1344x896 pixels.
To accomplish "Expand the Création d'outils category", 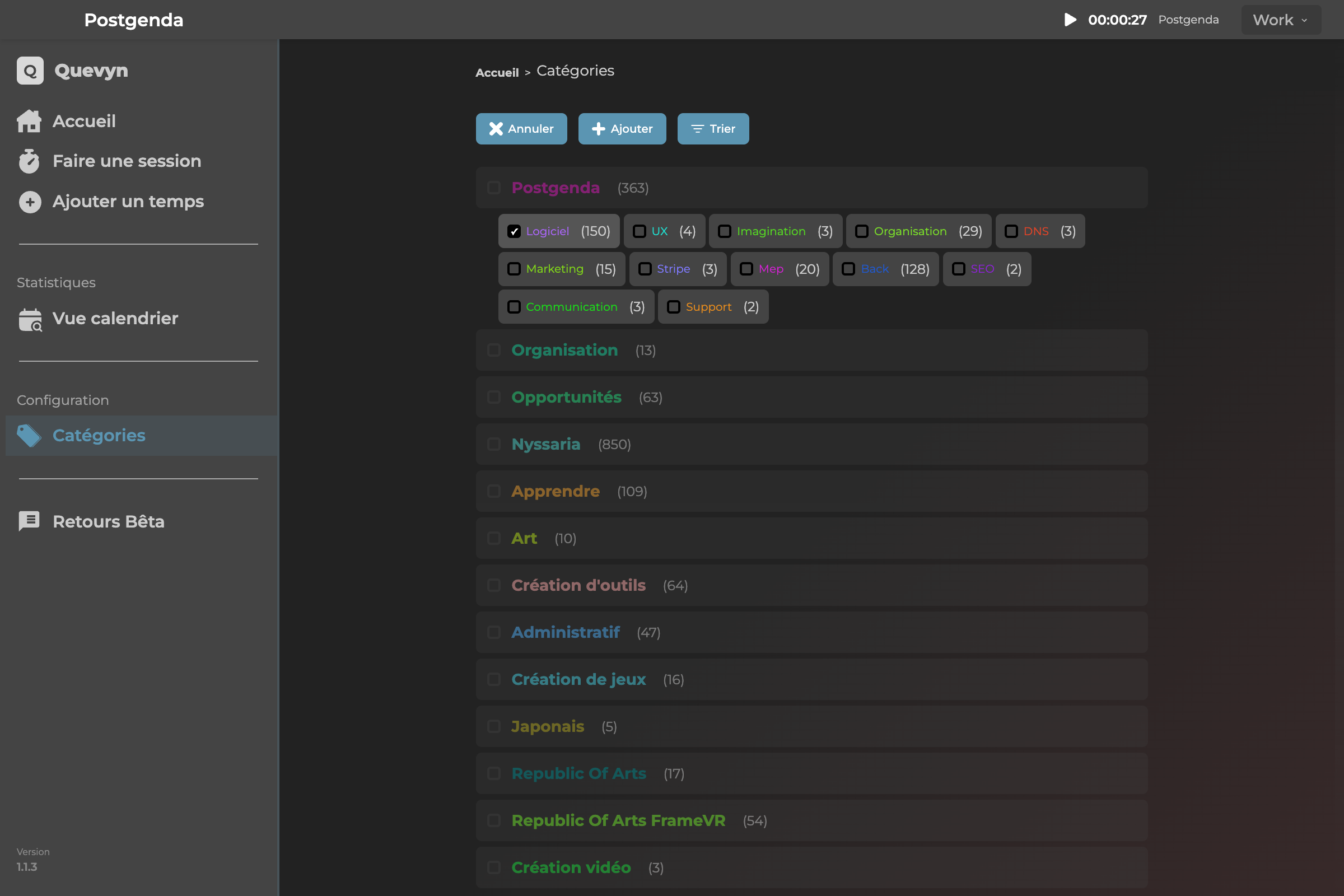I will pyautogui.click(x=811, y=585).
